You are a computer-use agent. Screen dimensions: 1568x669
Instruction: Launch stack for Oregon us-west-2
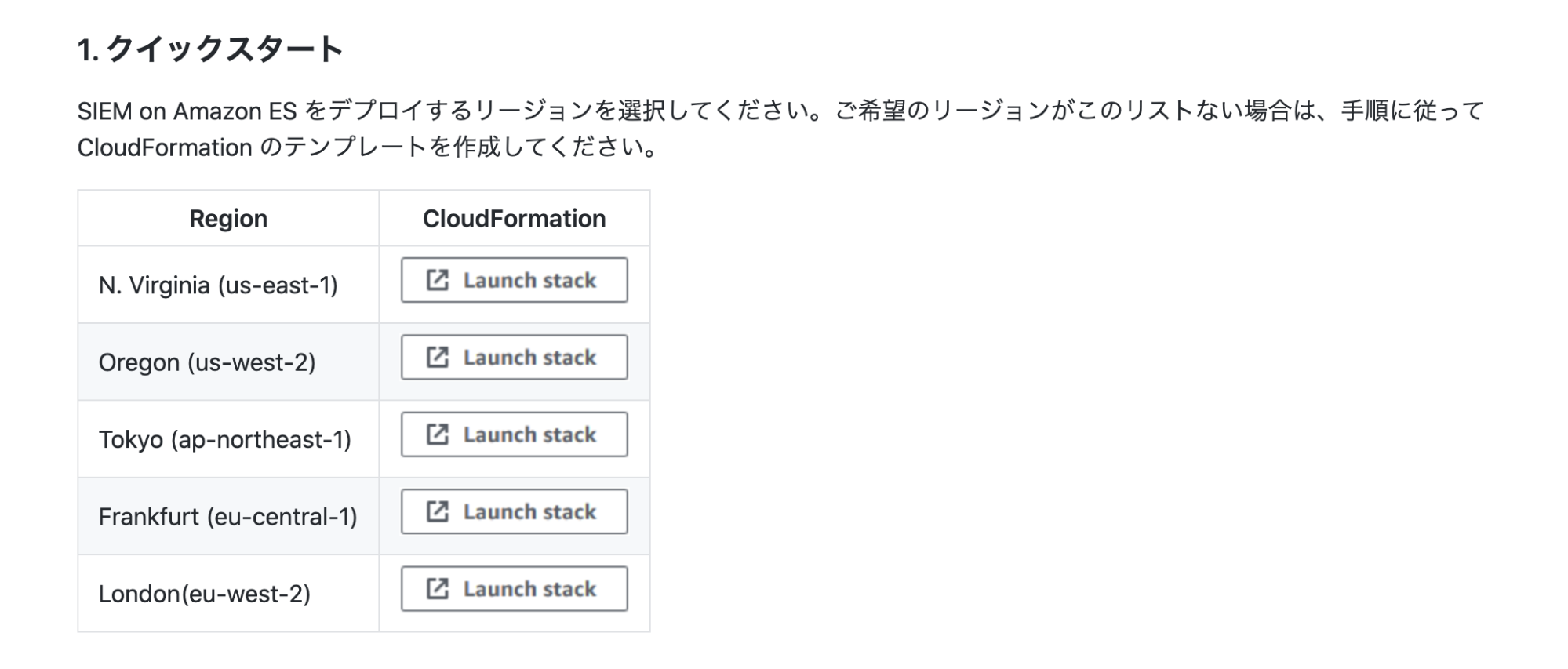(x=515, y=357)
